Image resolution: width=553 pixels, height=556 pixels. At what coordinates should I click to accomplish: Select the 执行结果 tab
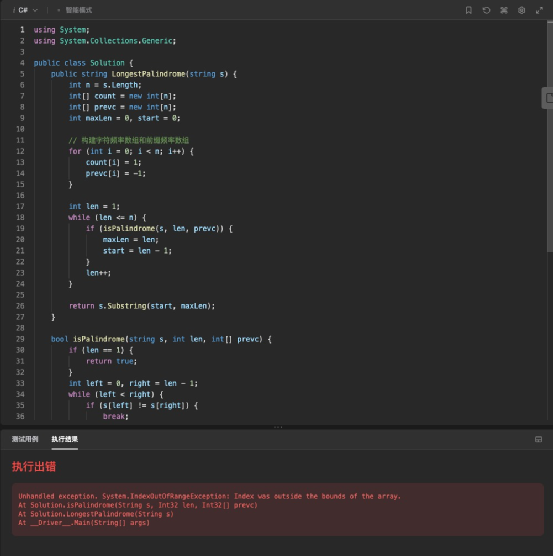click(x=65, y=439)
